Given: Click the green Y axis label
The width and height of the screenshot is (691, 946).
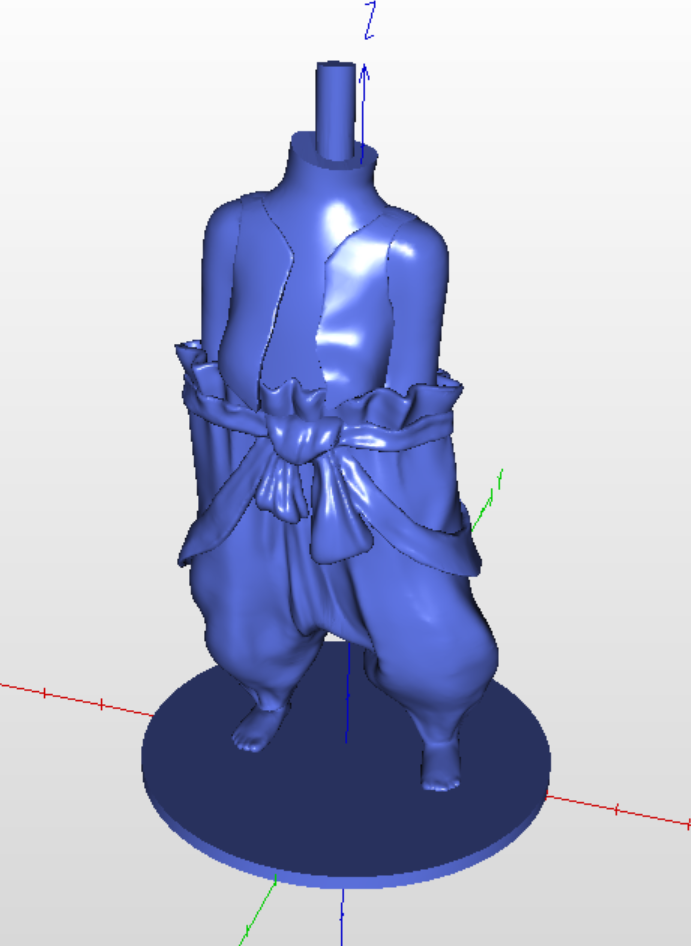Looking at the screenshot, I should click(x=499, y=479).
